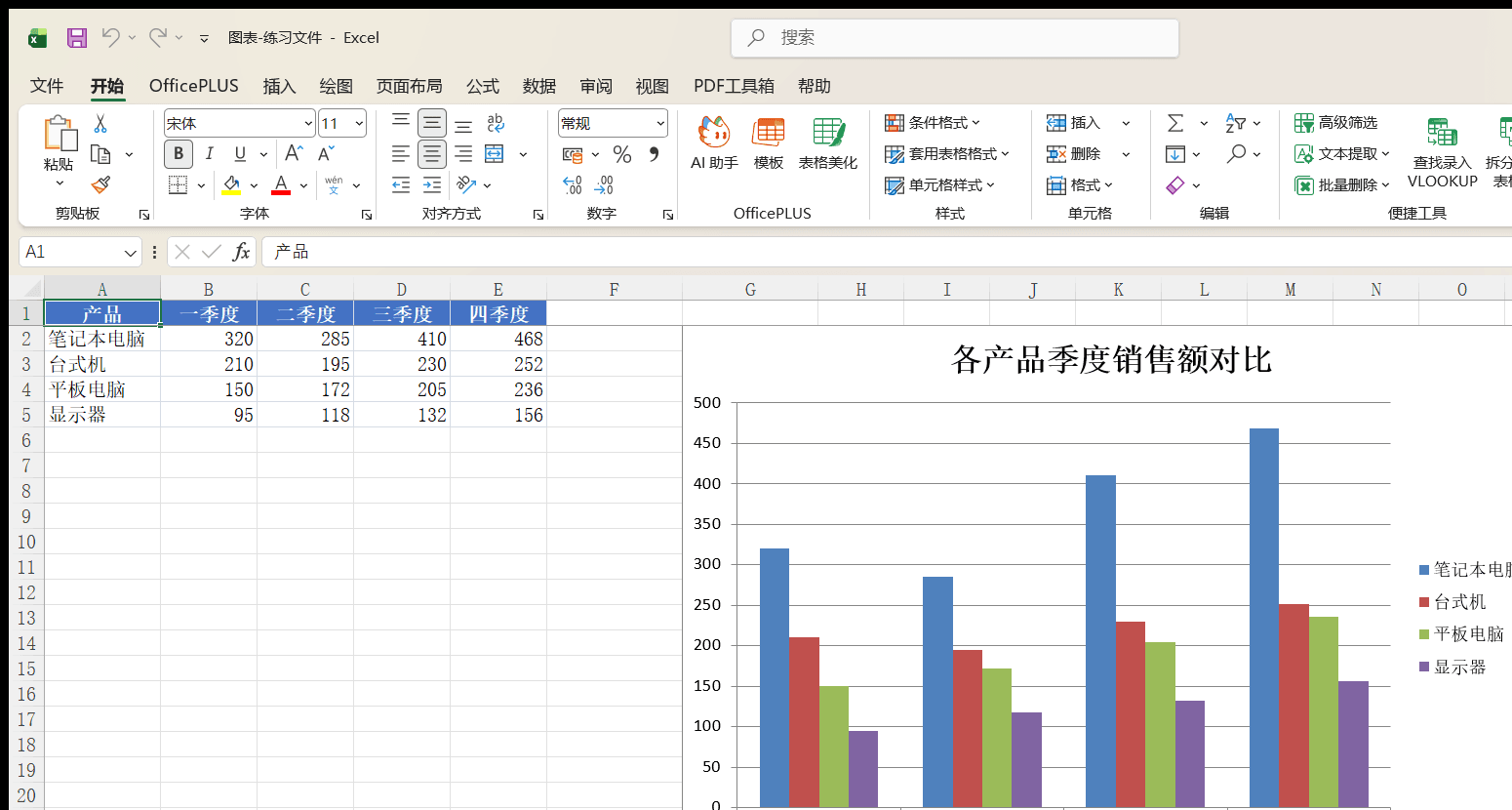Open the Customize Quick Access Toolbar dropdown
Screen dimensions: 1512x810
[x=204, y=38]
